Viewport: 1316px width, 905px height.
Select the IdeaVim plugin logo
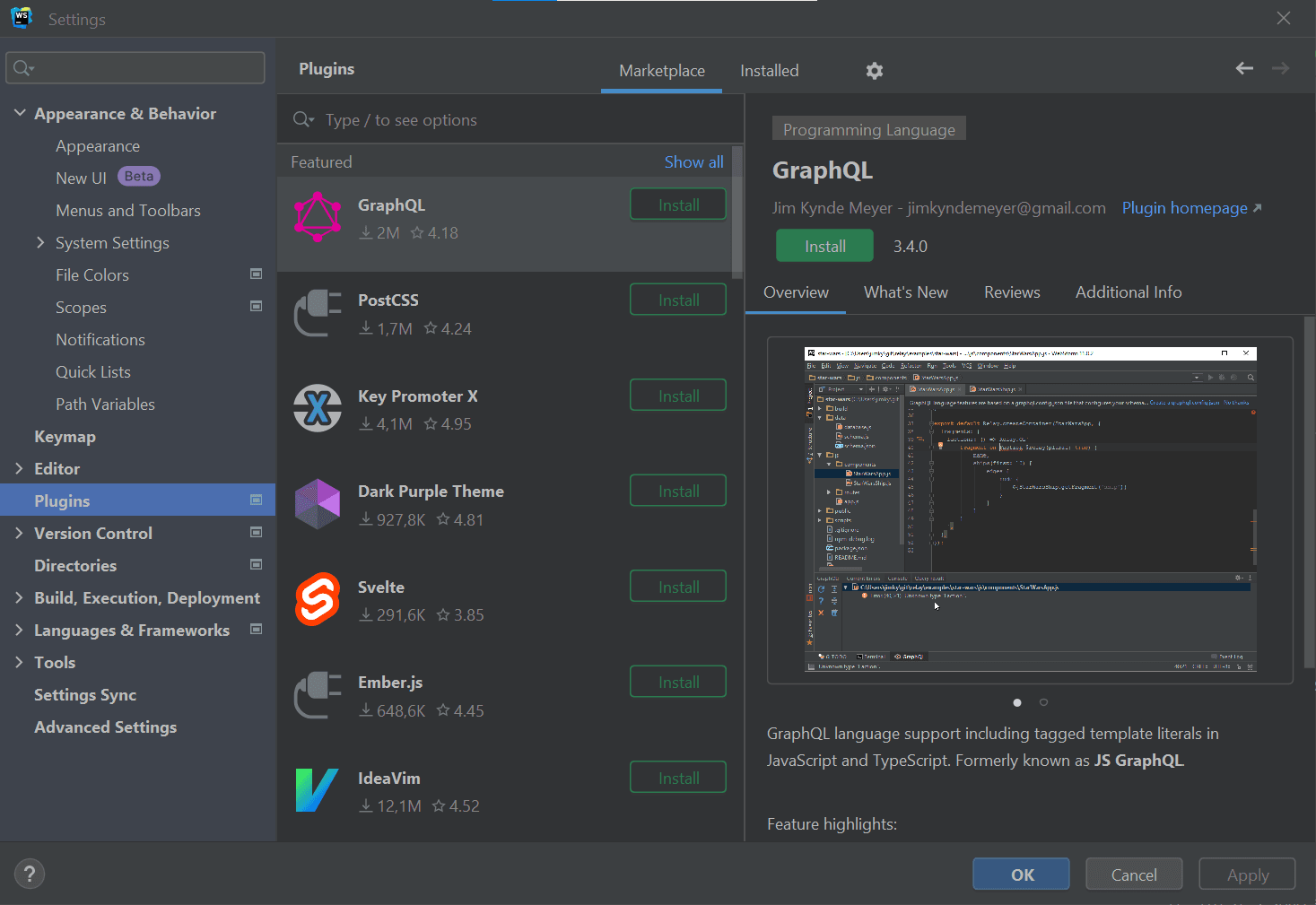318,790
